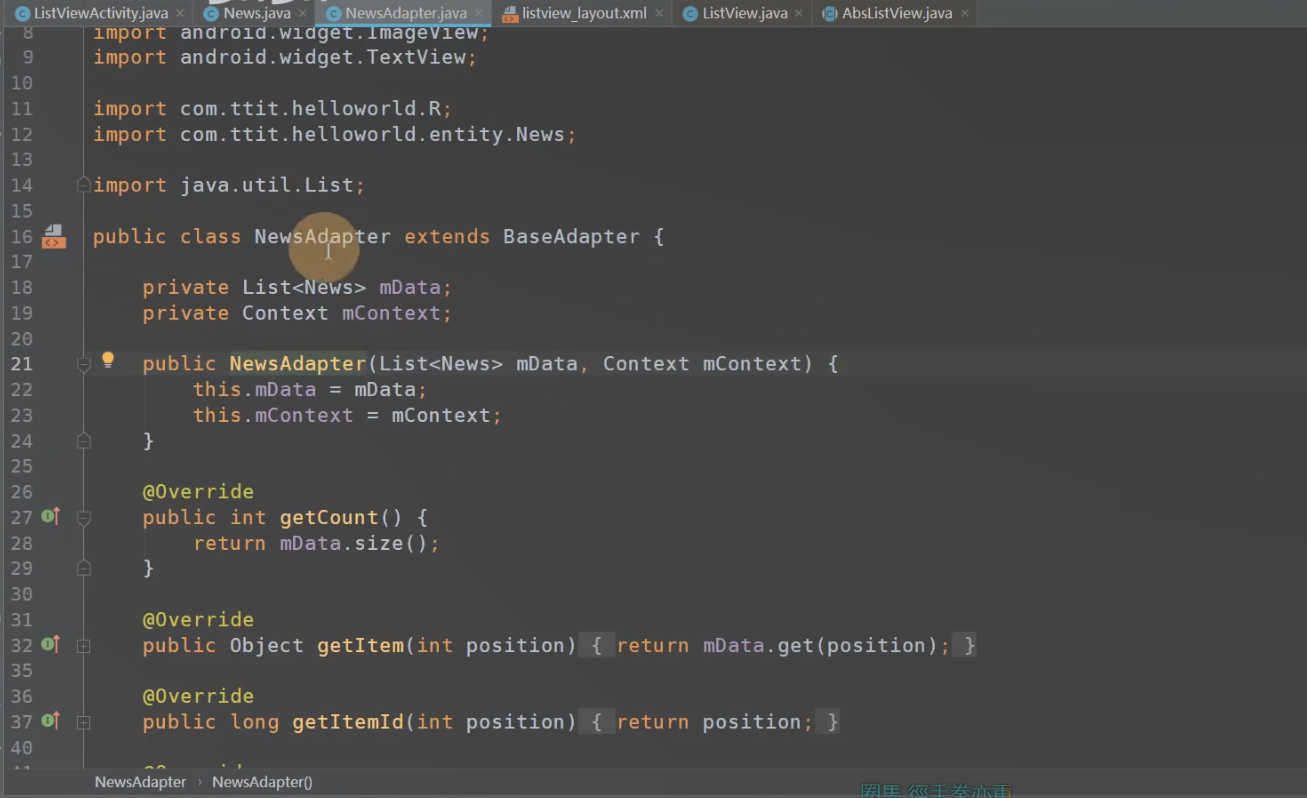This screenshot has height=798, width=1307.
Task: Click the class name NewsAdapter on line 16
Action: 322,237
